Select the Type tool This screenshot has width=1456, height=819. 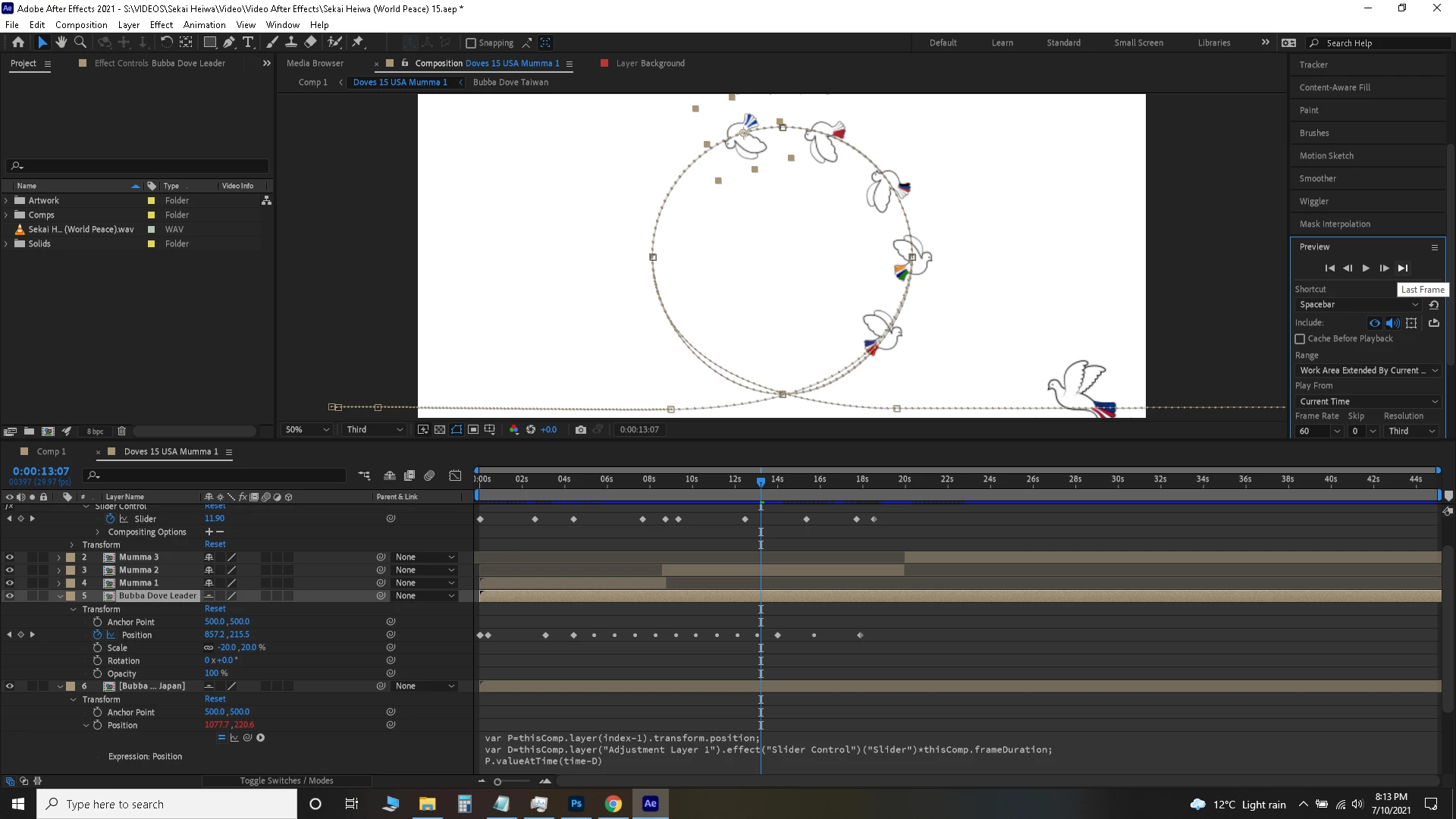[x=248, y=42]
